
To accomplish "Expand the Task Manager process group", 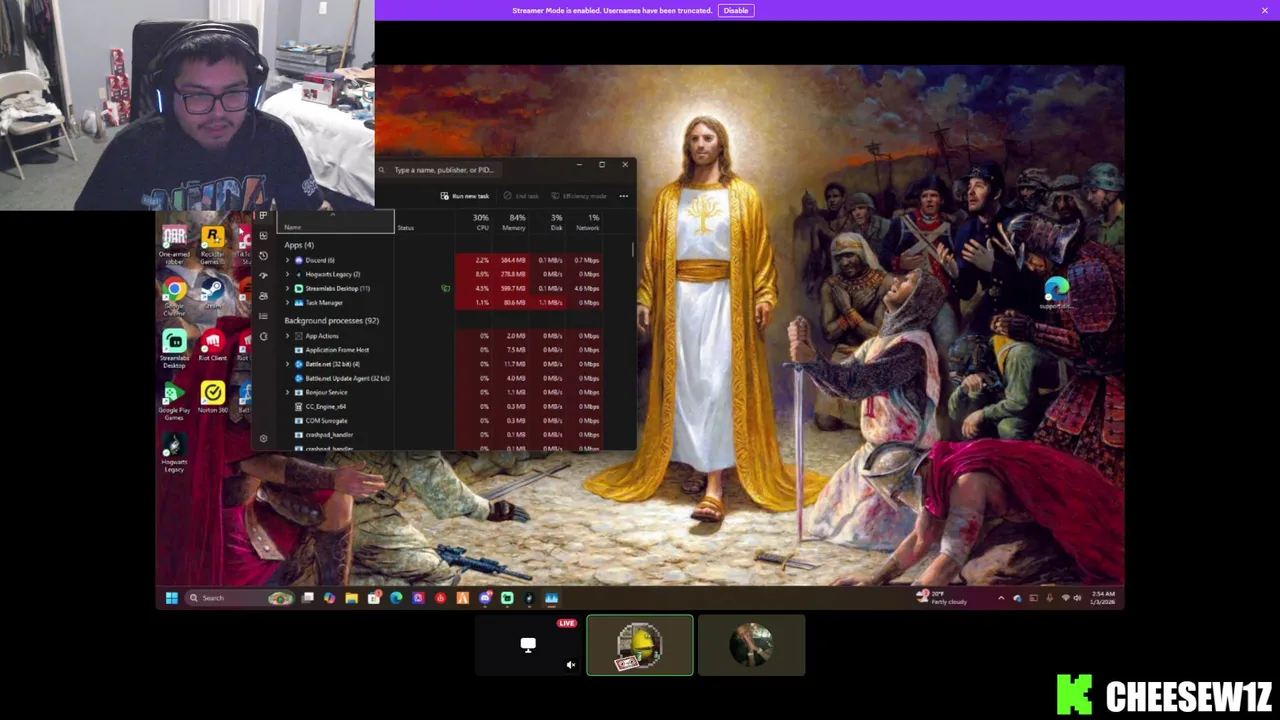I will pos(288,302).
